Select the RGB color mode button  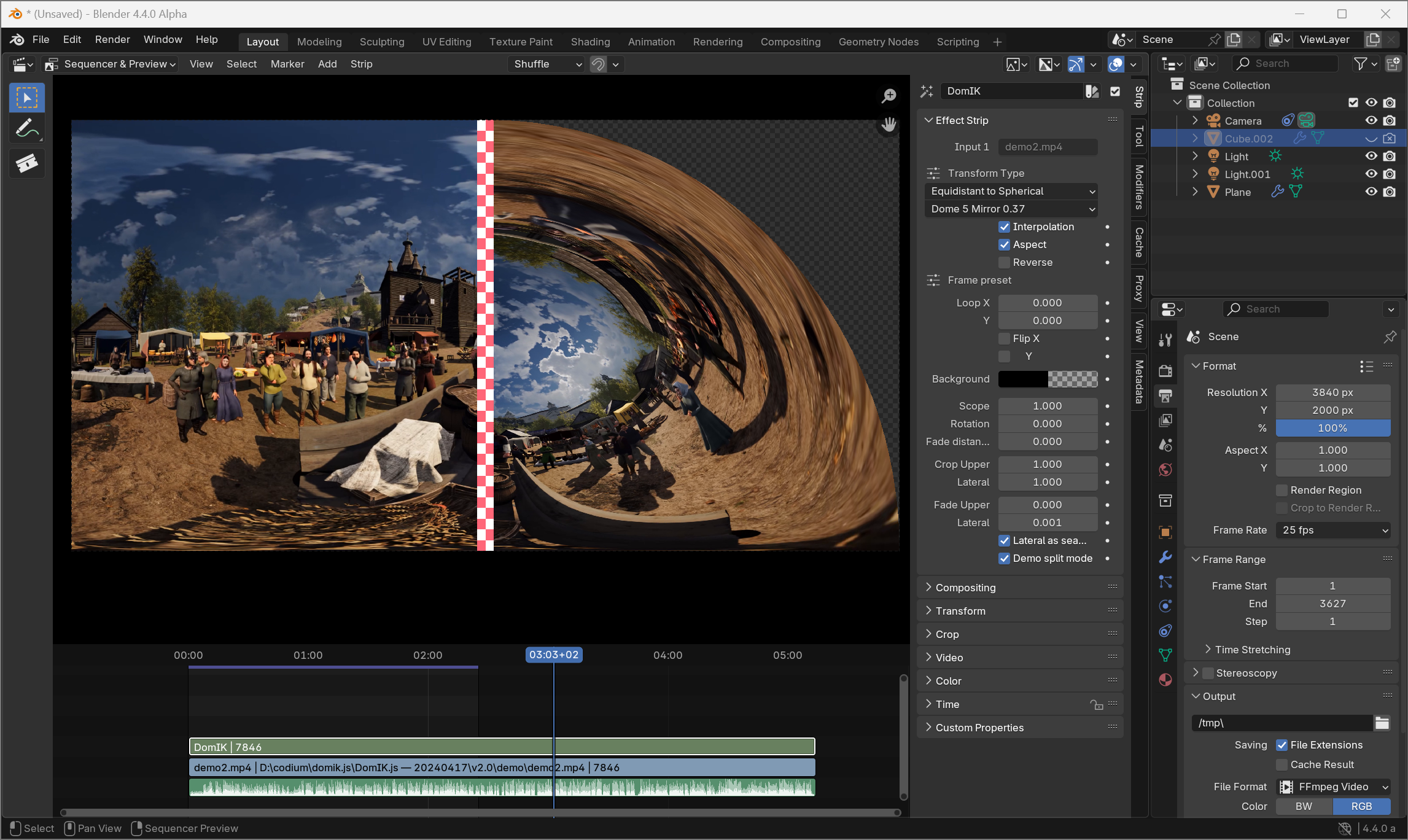tap(1361, 806)
